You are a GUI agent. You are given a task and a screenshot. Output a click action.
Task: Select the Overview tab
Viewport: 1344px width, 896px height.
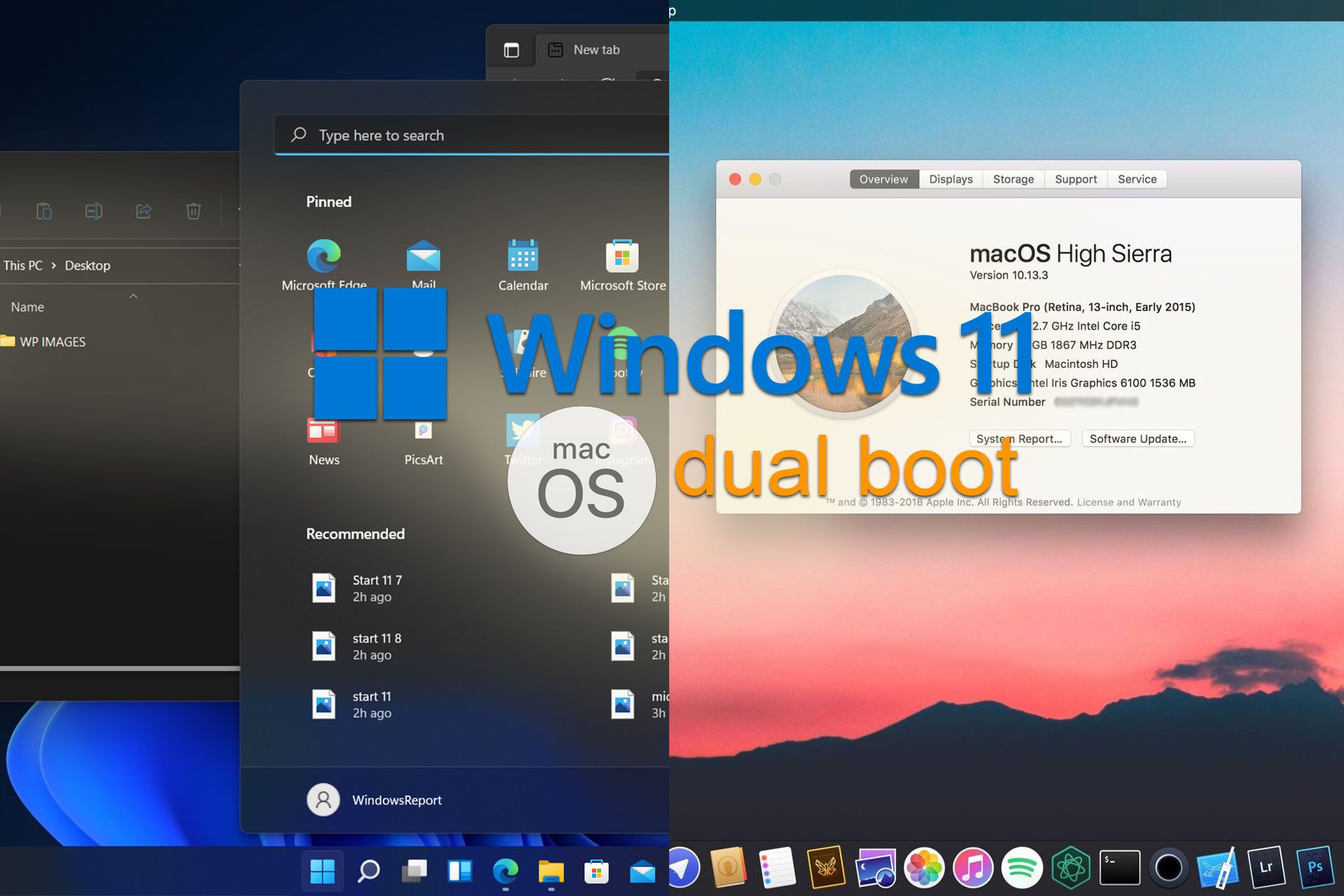click(884, 179)
